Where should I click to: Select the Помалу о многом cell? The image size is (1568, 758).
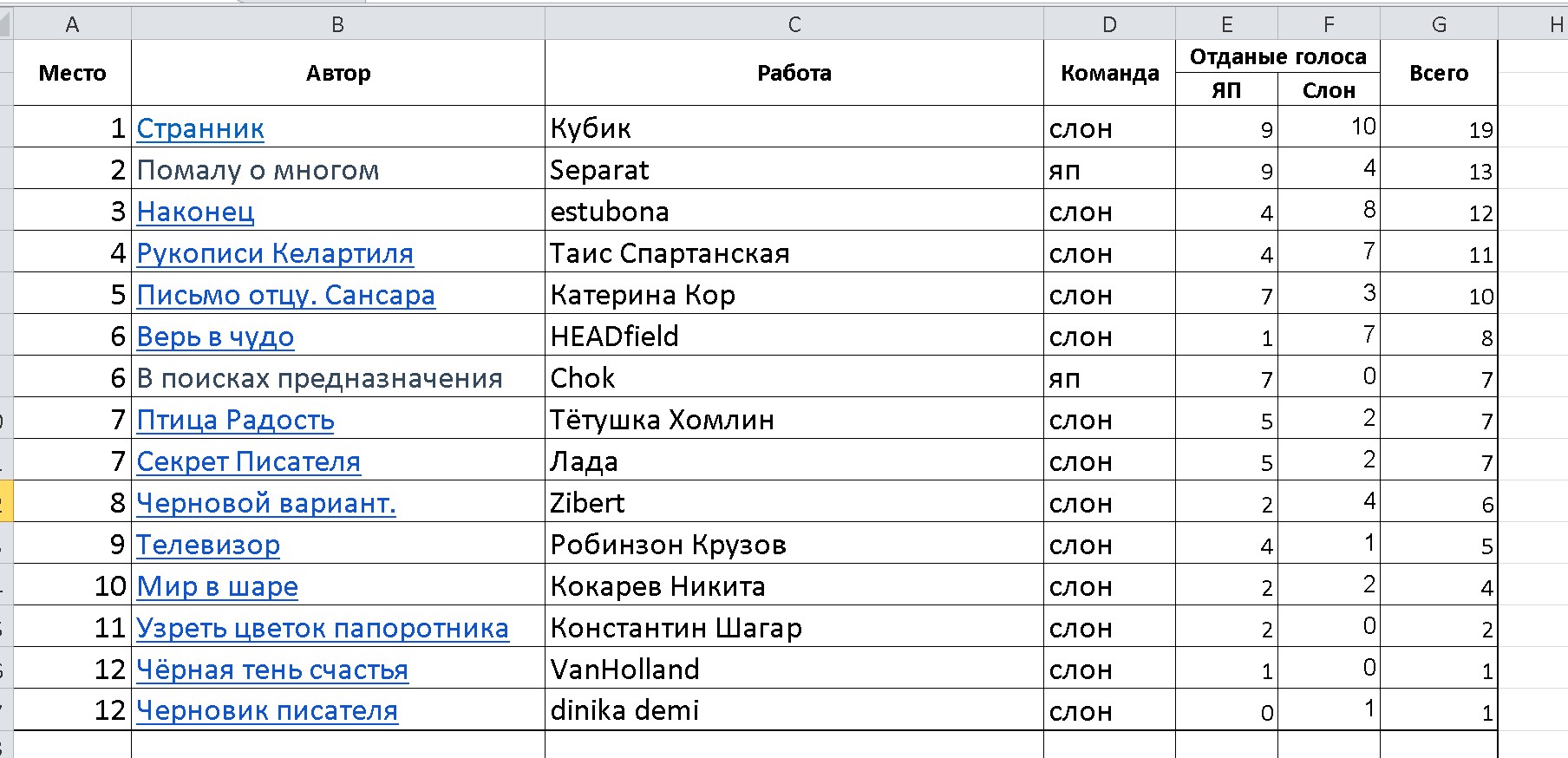[x=338, y=170]
